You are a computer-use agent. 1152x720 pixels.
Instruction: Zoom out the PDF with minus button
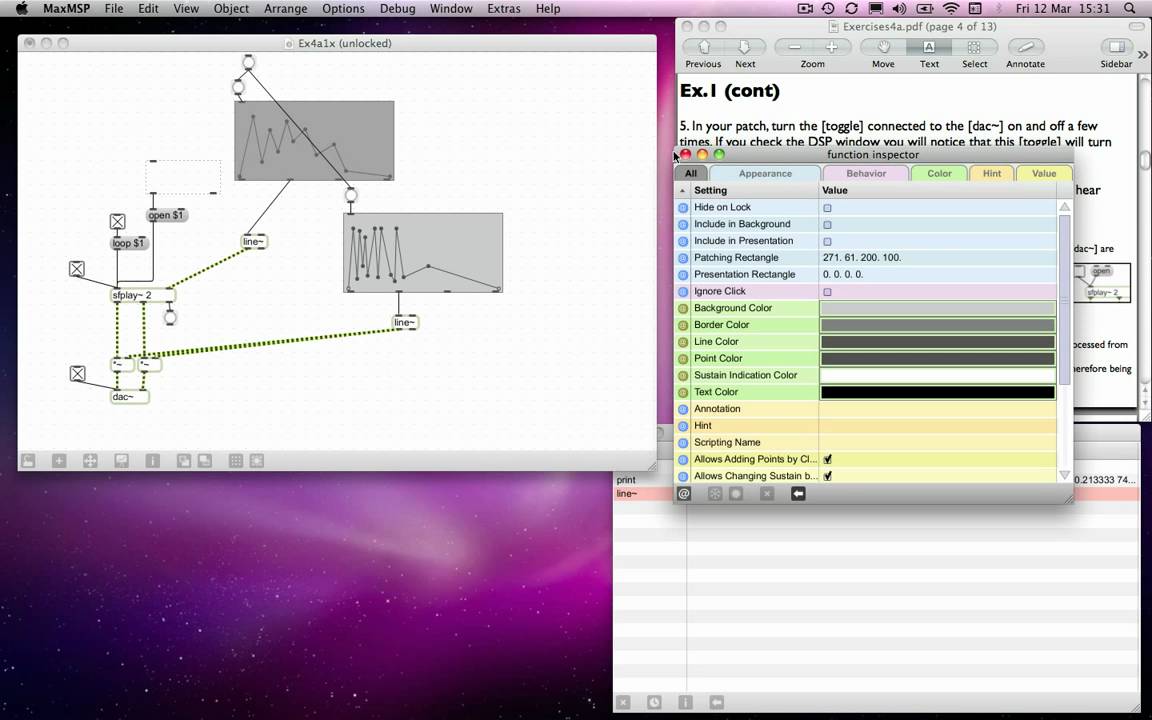click(x=794, y=47)
